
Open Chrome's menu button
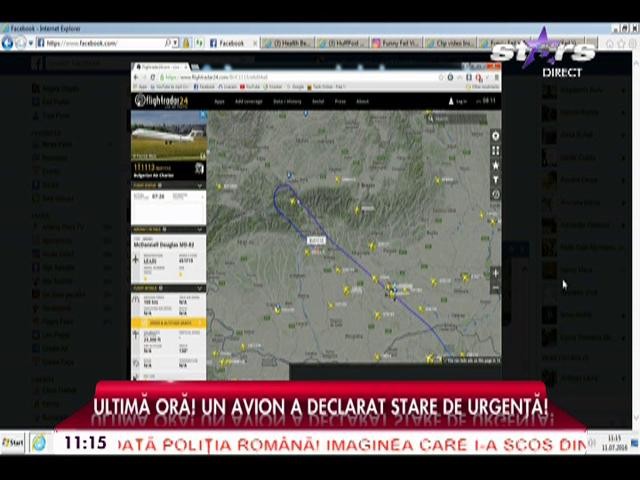497,77
